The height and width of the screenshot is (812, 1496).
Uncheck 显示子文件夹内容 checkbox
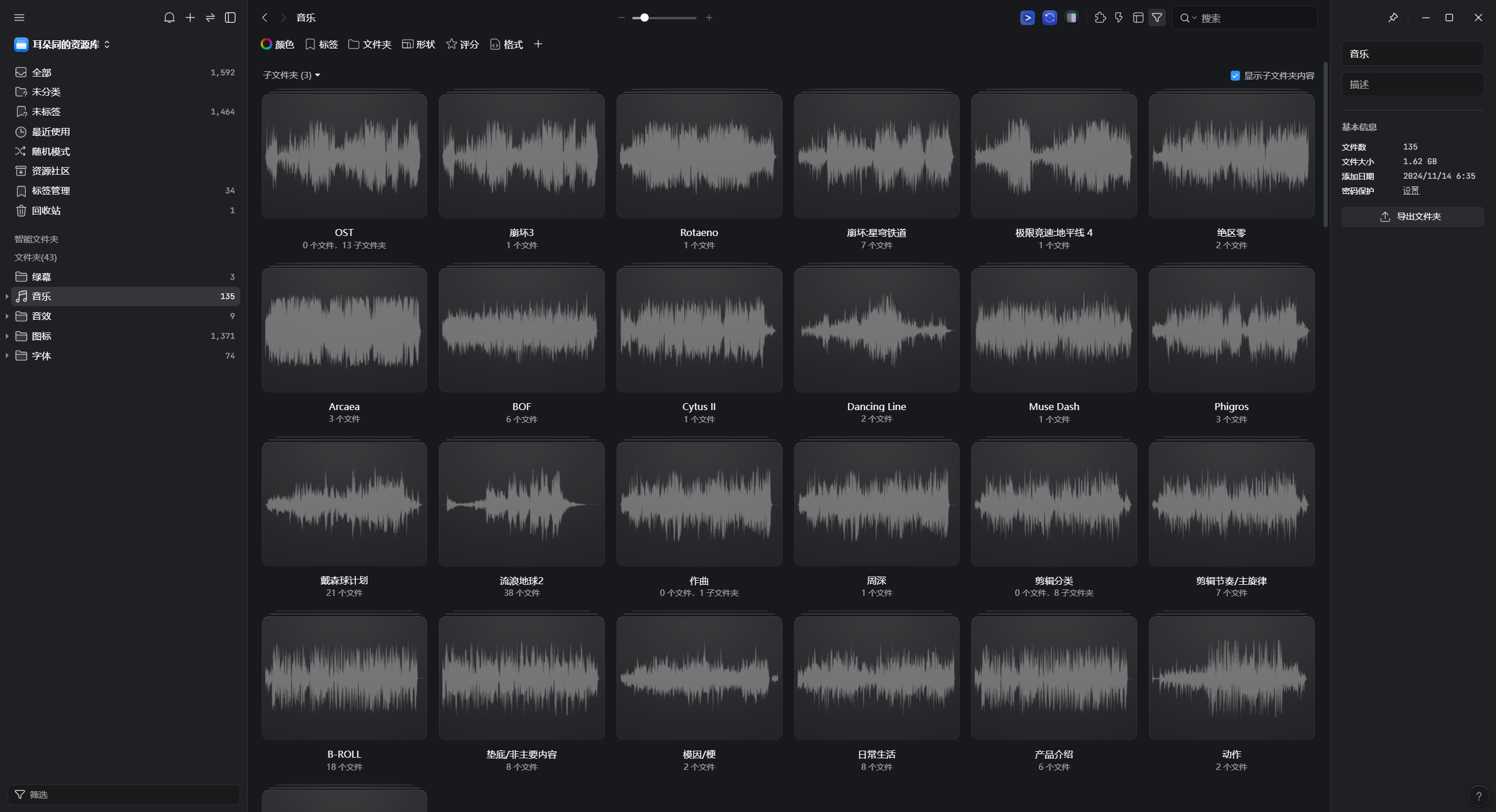[x=1235, y=75]
